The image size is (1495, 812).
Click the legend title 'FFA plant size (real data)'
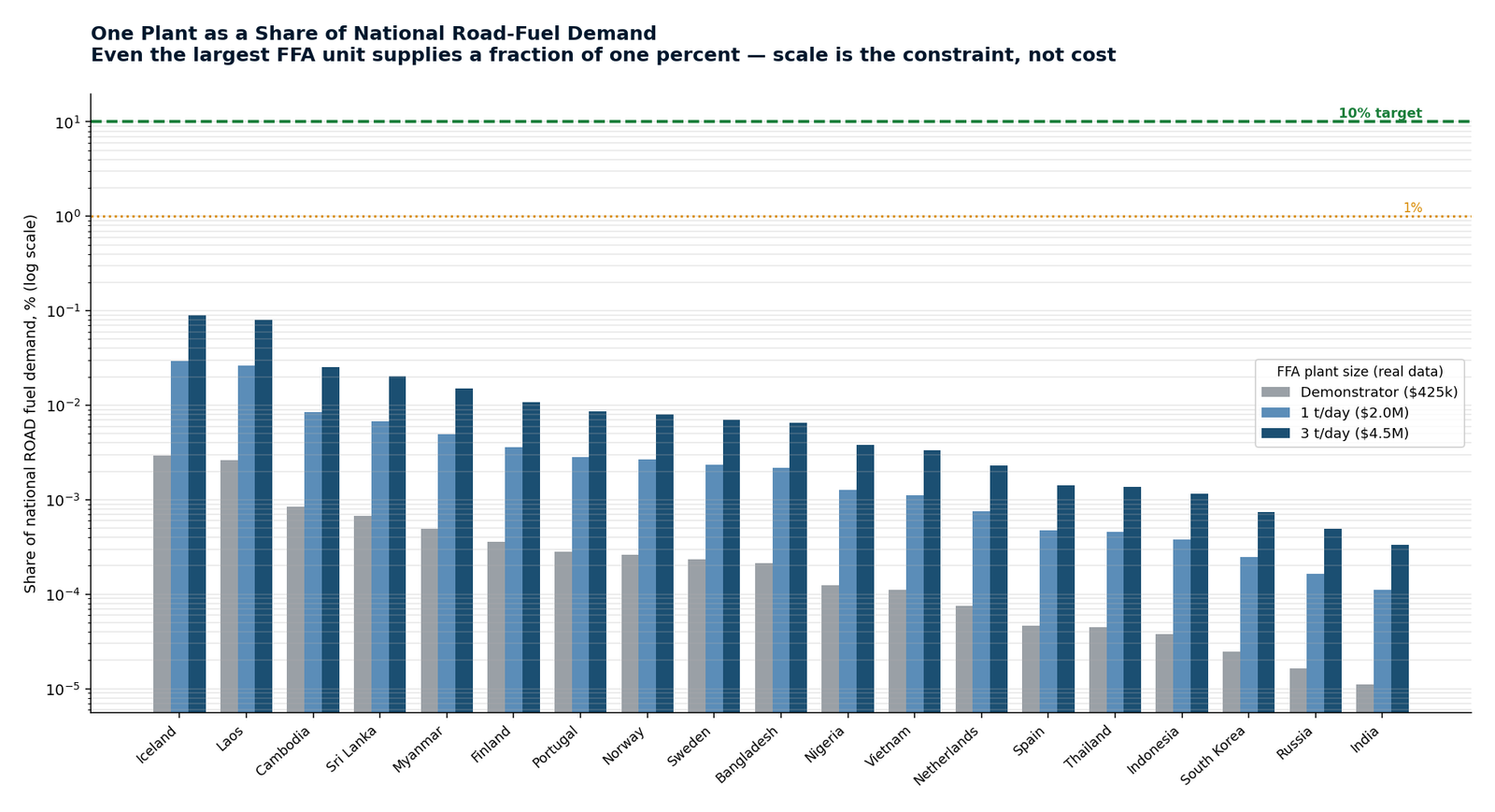coord(1360,372)
